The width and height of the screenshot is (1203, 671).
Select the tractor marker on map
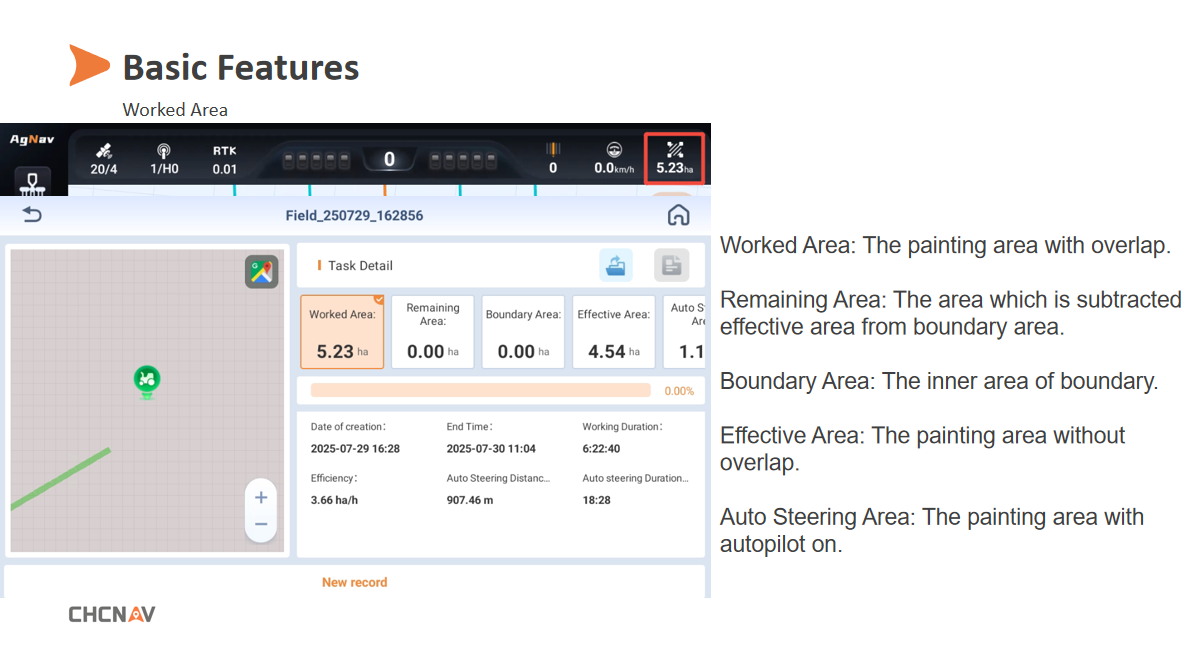click(x=147, y=380)
